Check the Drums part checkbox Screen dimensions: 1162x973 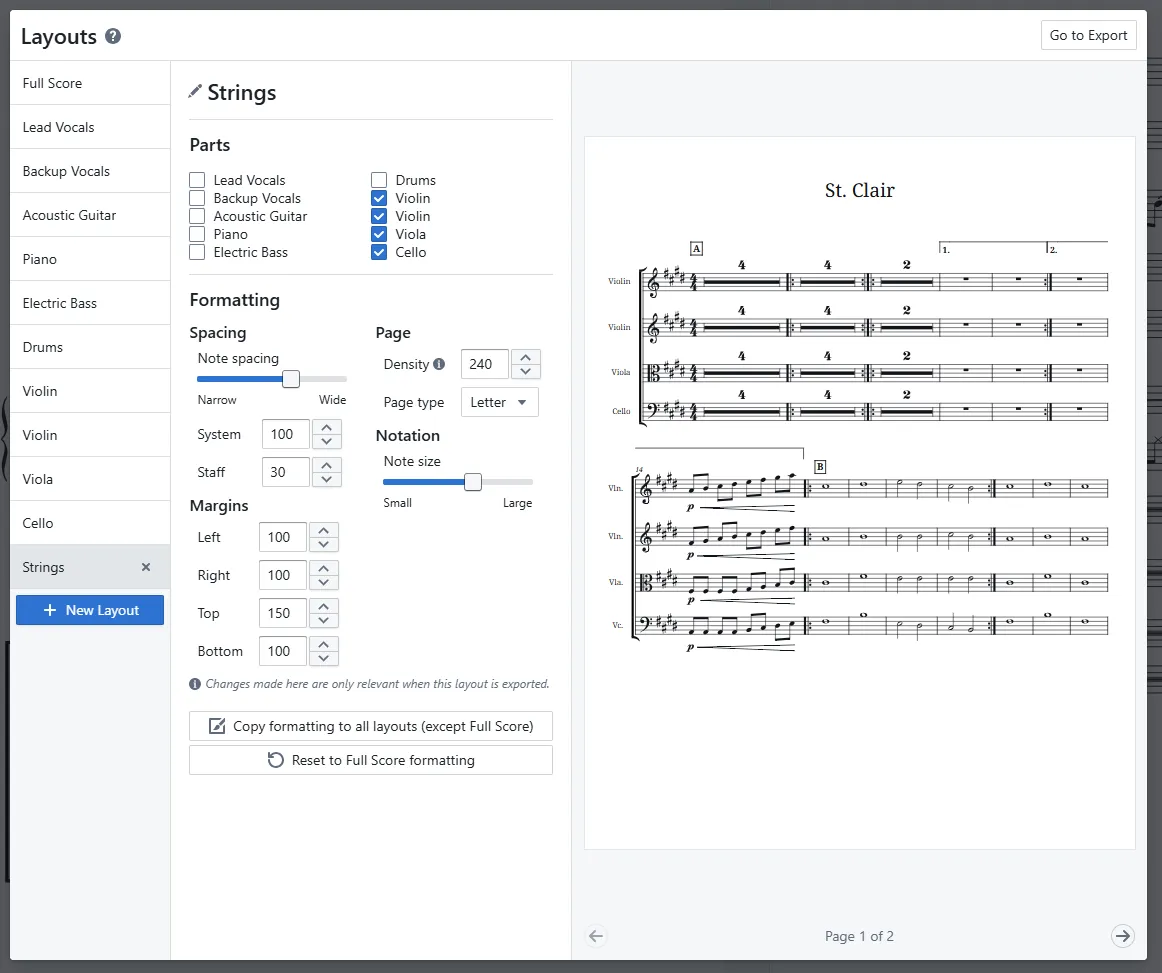click(x=378, y=180)
